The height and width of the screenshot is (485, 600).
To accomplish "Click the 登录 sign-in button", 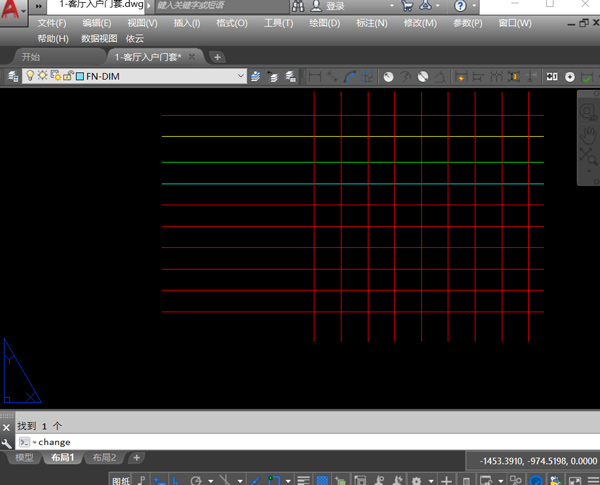I will [327, 6].
